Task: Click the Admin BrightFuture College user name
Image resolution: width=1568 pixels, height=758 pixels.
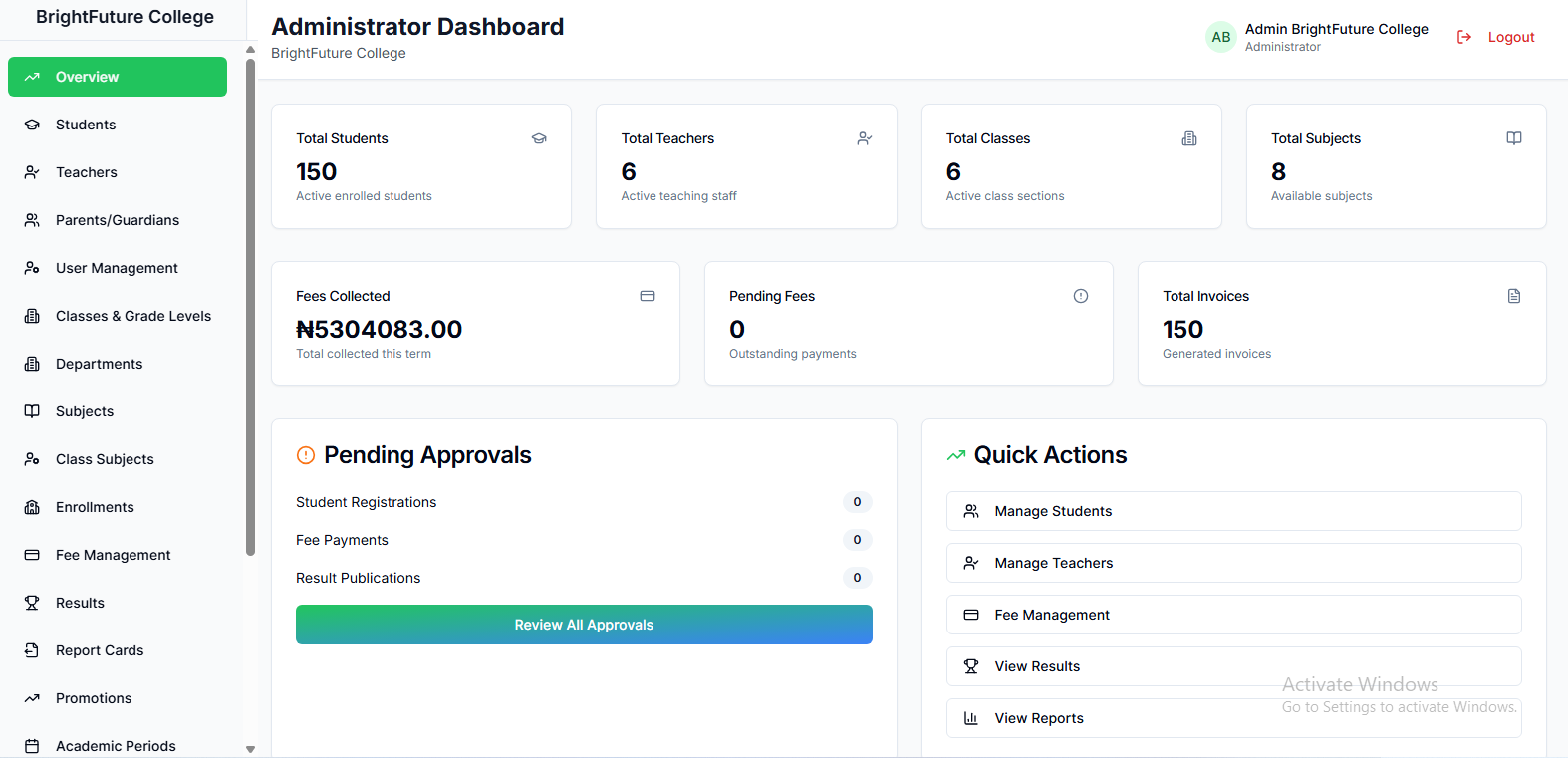Action: [1337, 29]
